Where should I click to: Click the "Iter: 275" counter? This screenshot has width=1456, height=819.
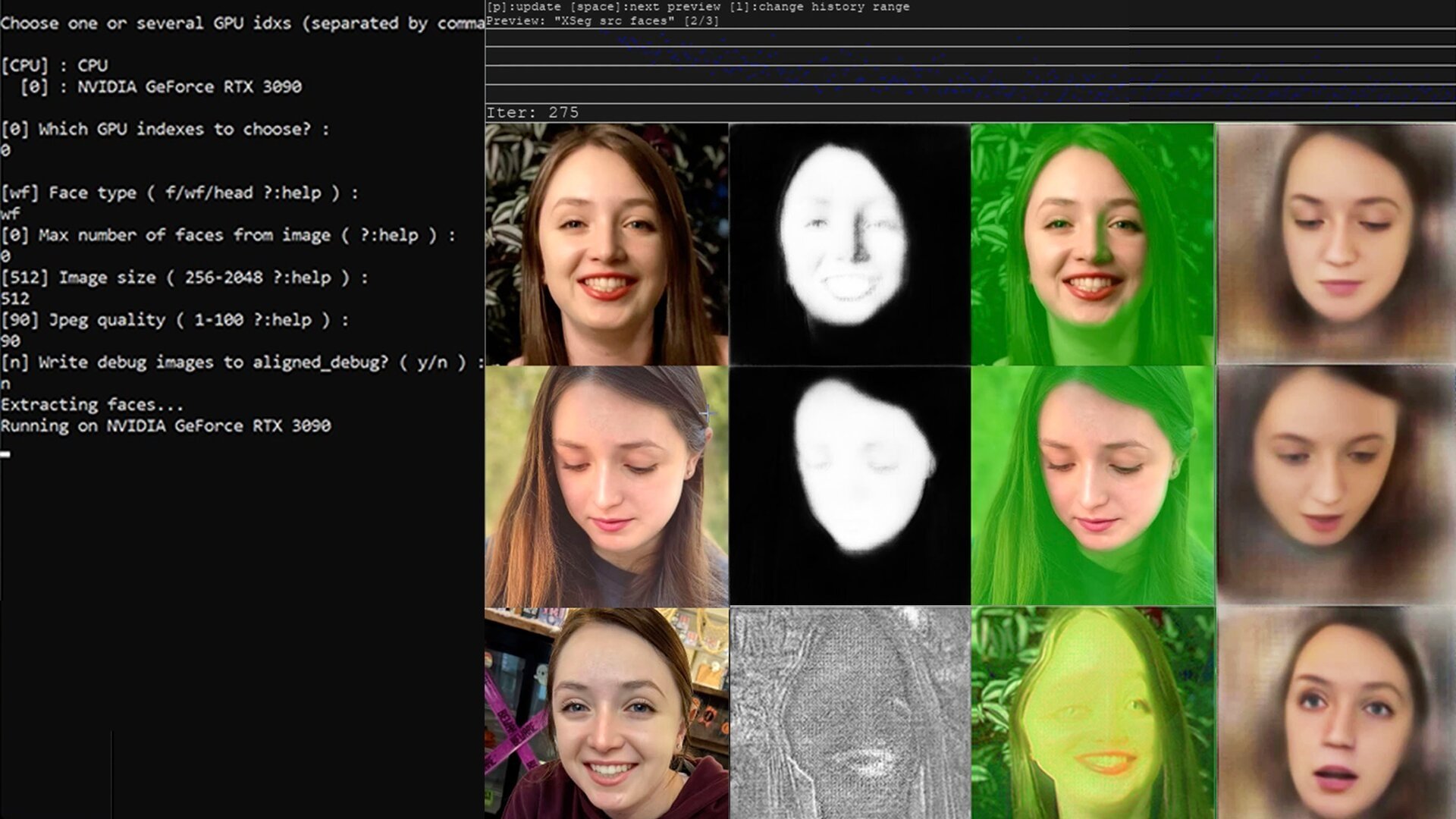point(531,112)
